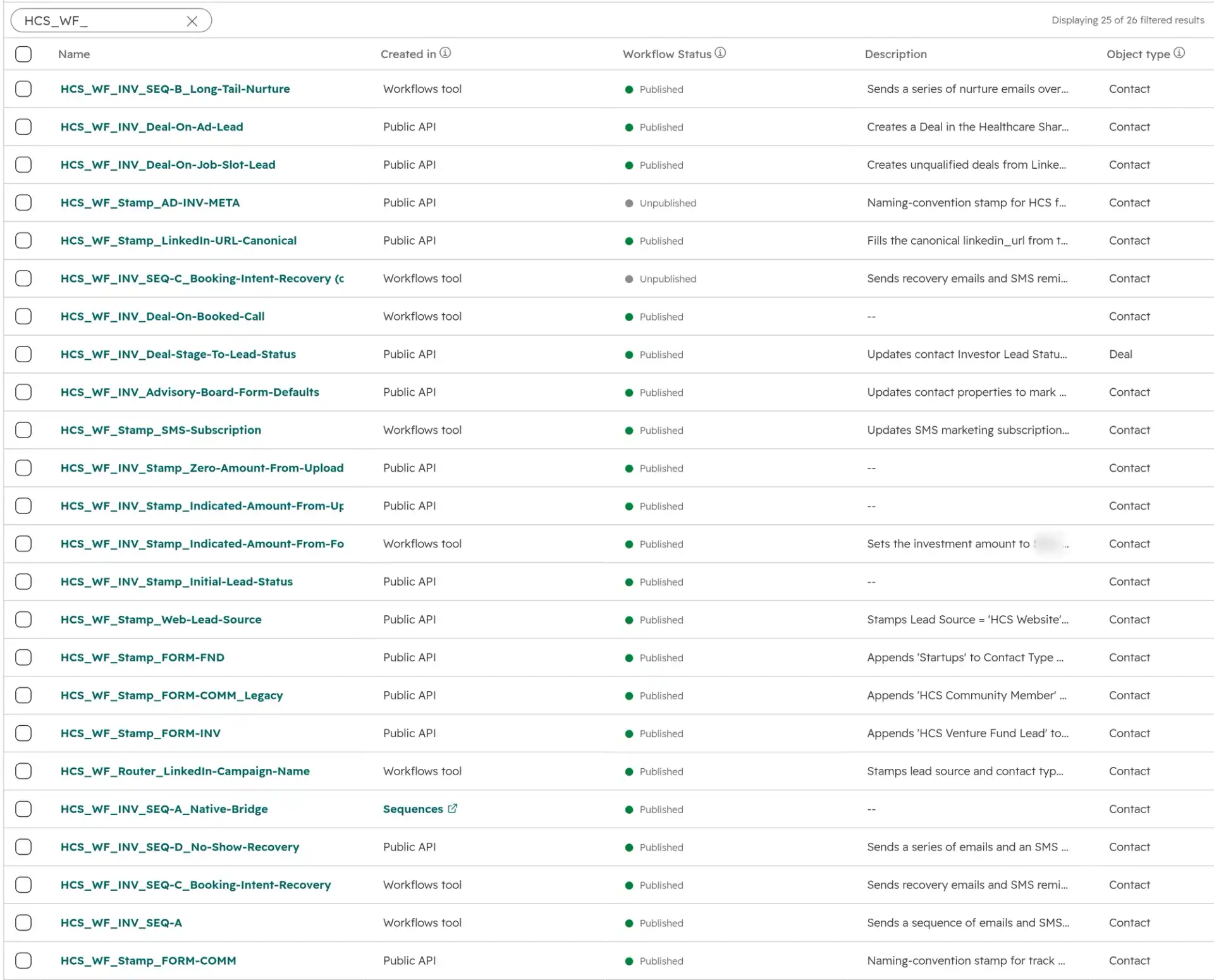Image resolution: width=1214 pixels, height=980 pixels.
Task: Click the Description column header
Action: [x=895, y=54]
